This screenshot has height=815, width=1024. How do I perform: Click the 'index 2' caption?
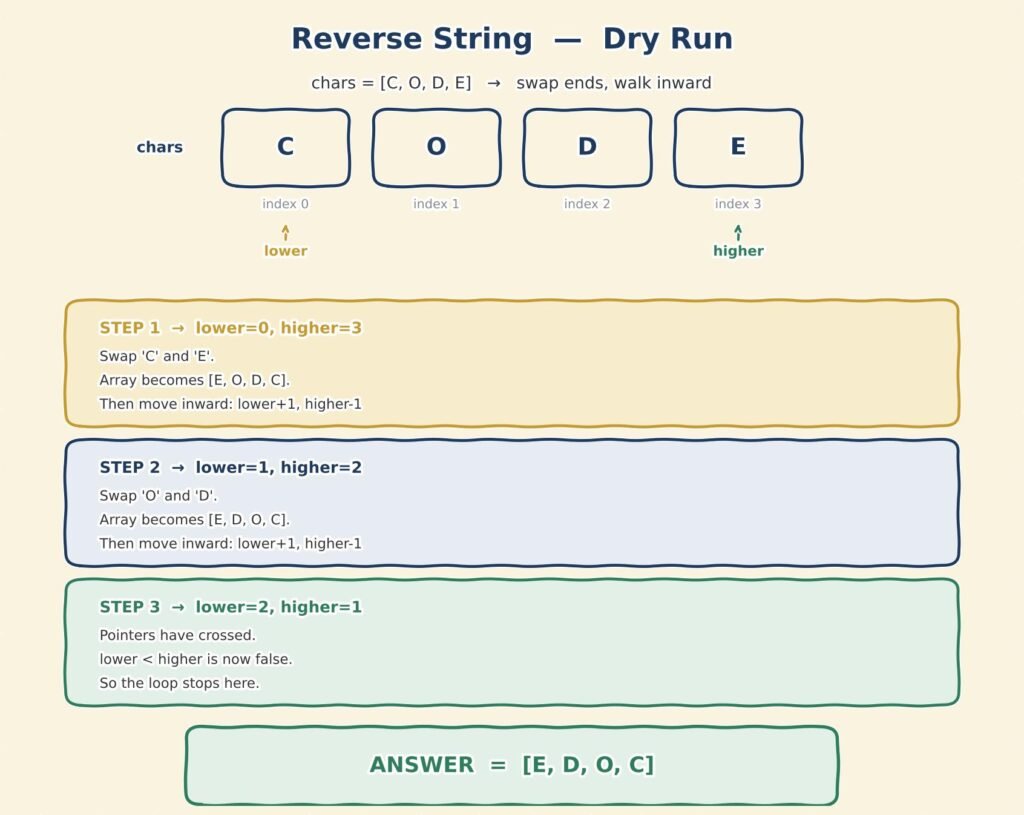[587, 204]
